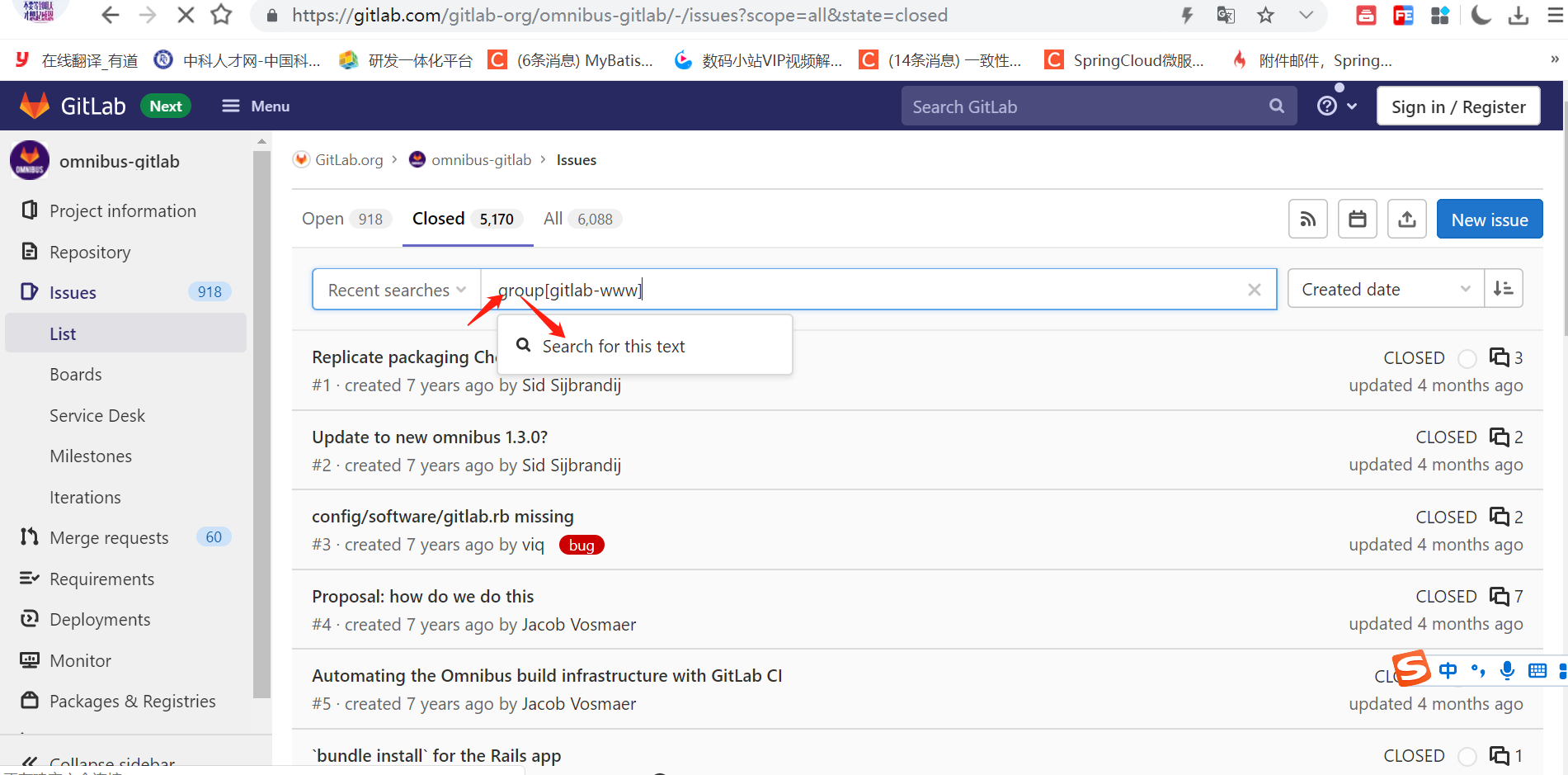Viewport: 1568px width, 775px height.
Task: Click comments icon on Proposal issue row
Action: click(1499, 596)
